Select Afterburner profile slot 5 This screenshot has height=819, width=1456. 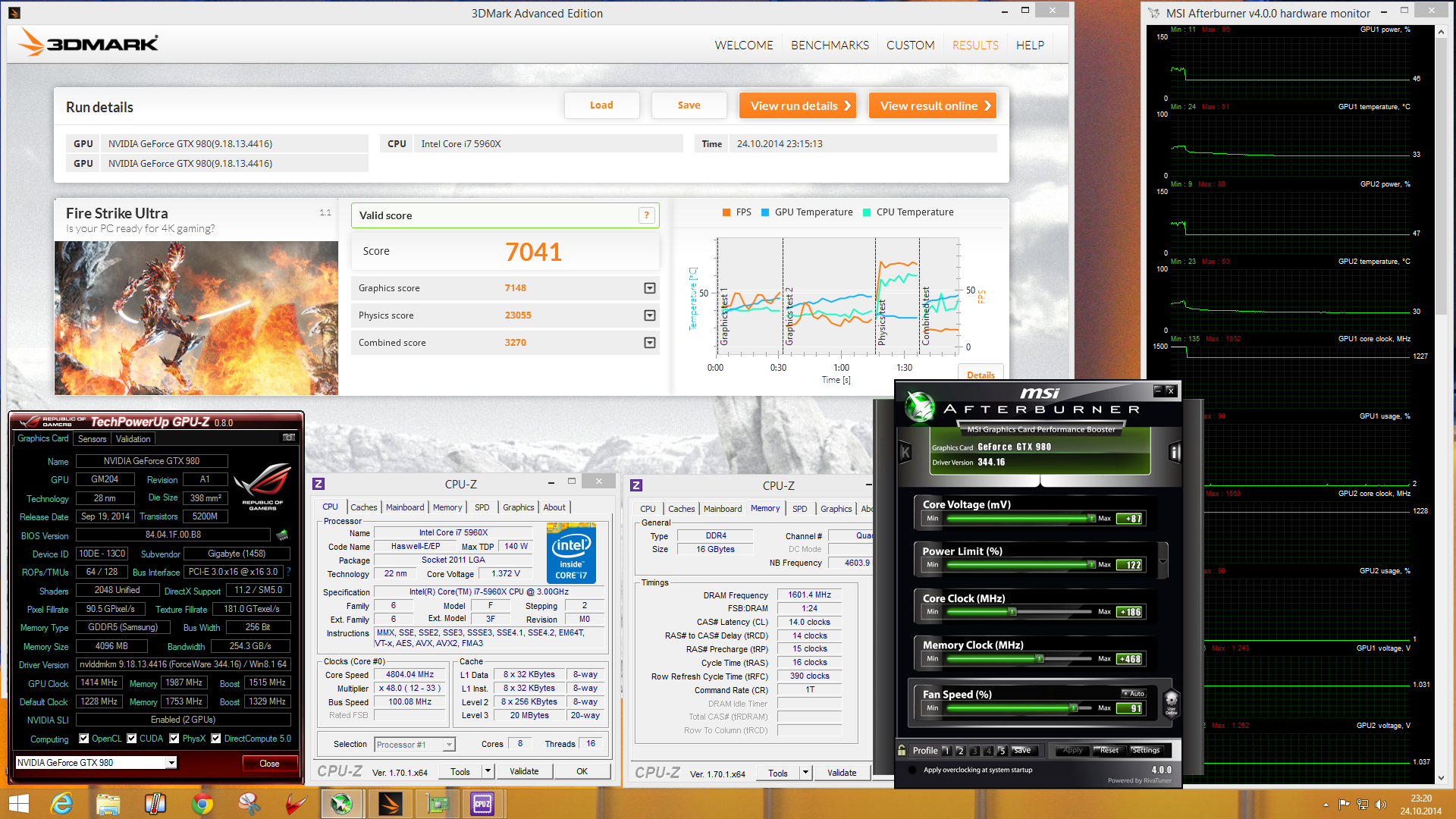pyautogui.click(x=1002, y=751)
